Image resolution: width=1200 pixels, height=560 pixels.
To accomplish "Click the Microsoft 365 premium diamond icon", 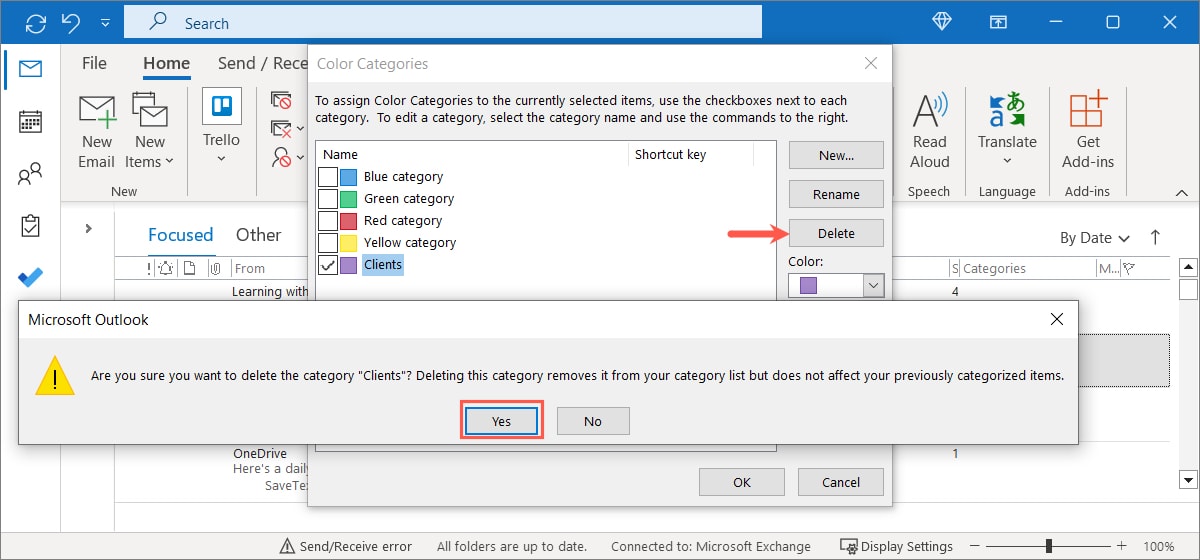I will [x=942, y=22].
